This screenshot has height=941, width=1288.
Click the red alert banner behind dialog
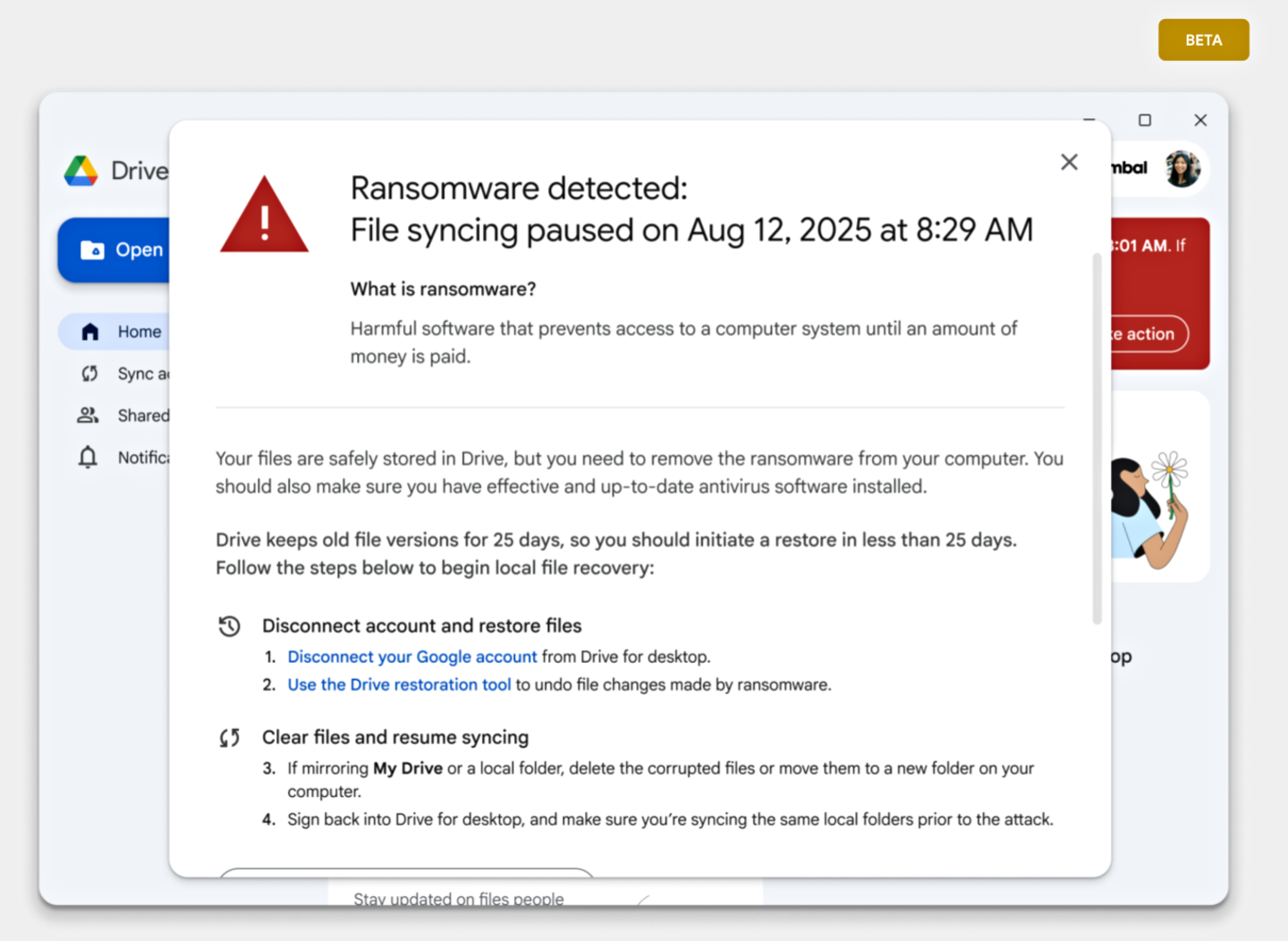(x=1160, y=293)
